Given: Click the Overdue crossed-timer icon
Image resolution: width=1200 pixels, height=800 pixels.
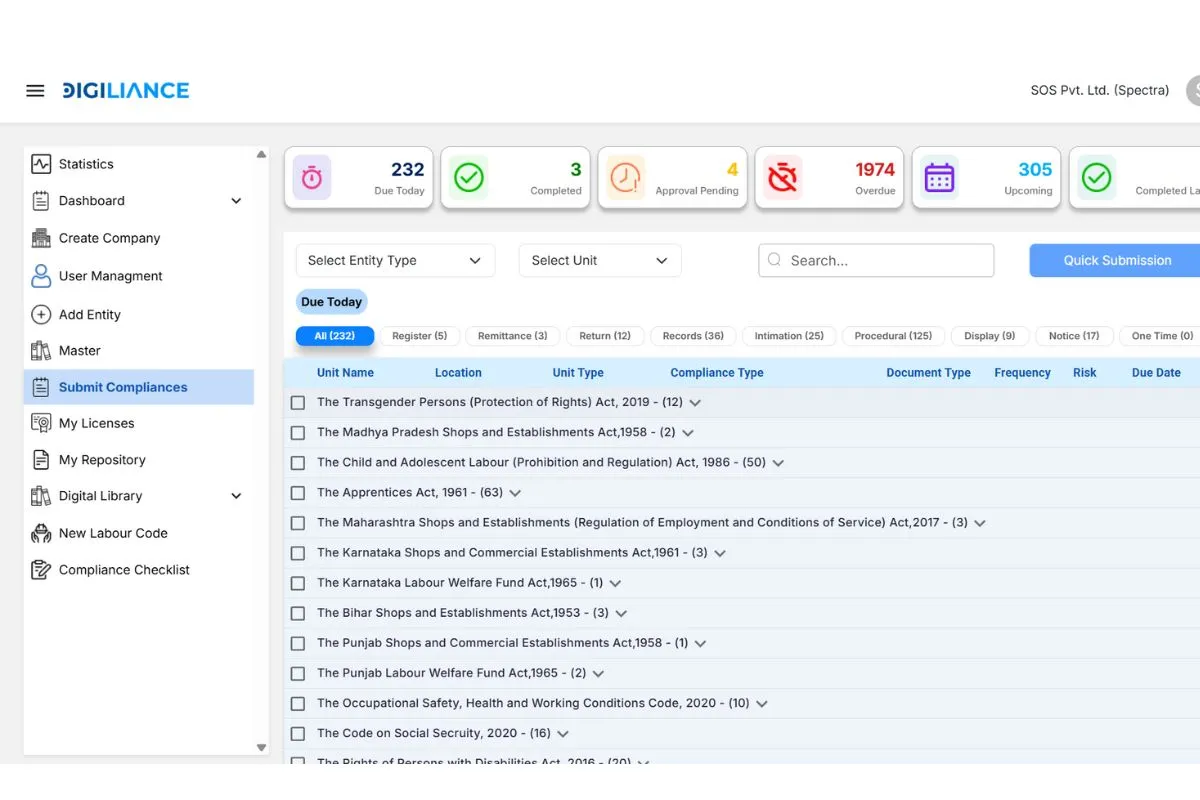Looking at the screenshot, I should tap(783, 178).
